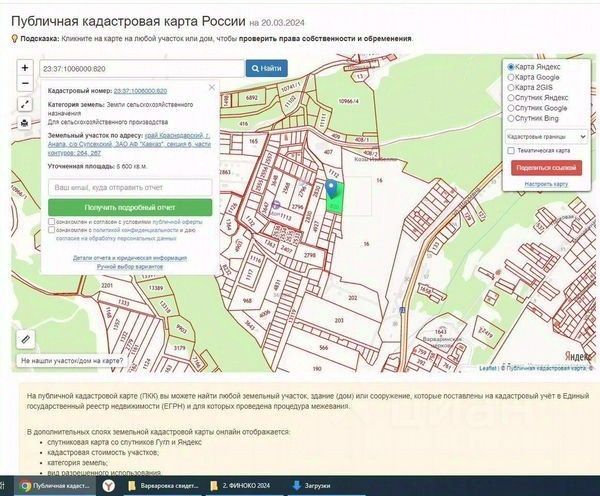Click map parcel labeled 6892
The height and width of the screenshot is (496, 600).
tap(252, 98)
